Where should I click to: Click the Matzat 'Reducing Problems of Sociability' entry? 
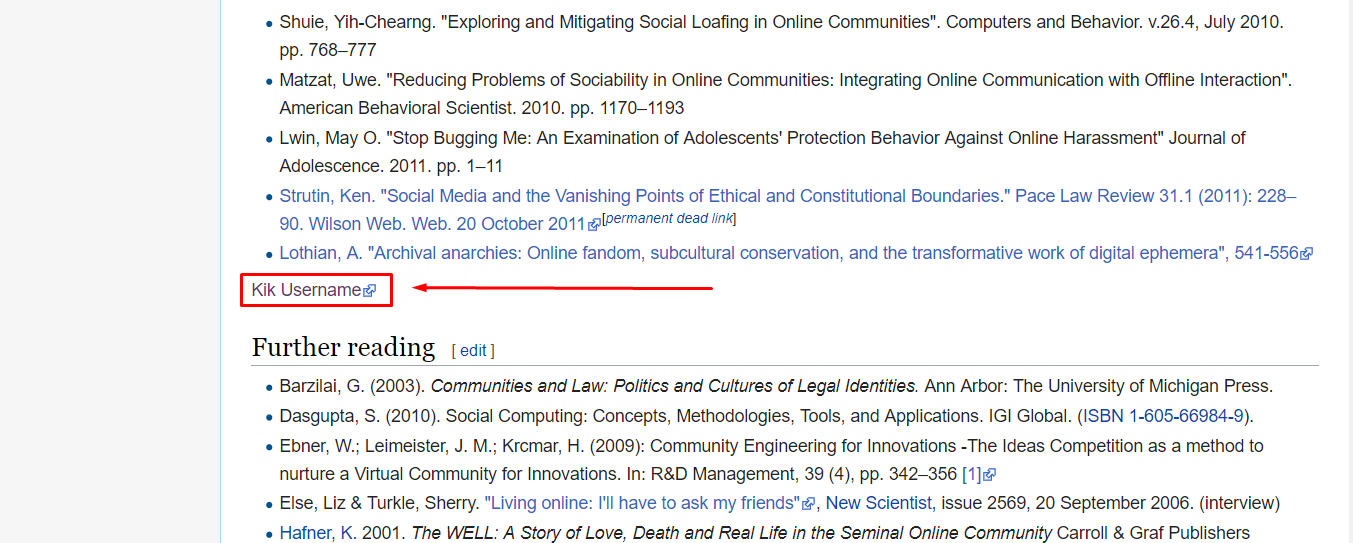click(700, 80)
